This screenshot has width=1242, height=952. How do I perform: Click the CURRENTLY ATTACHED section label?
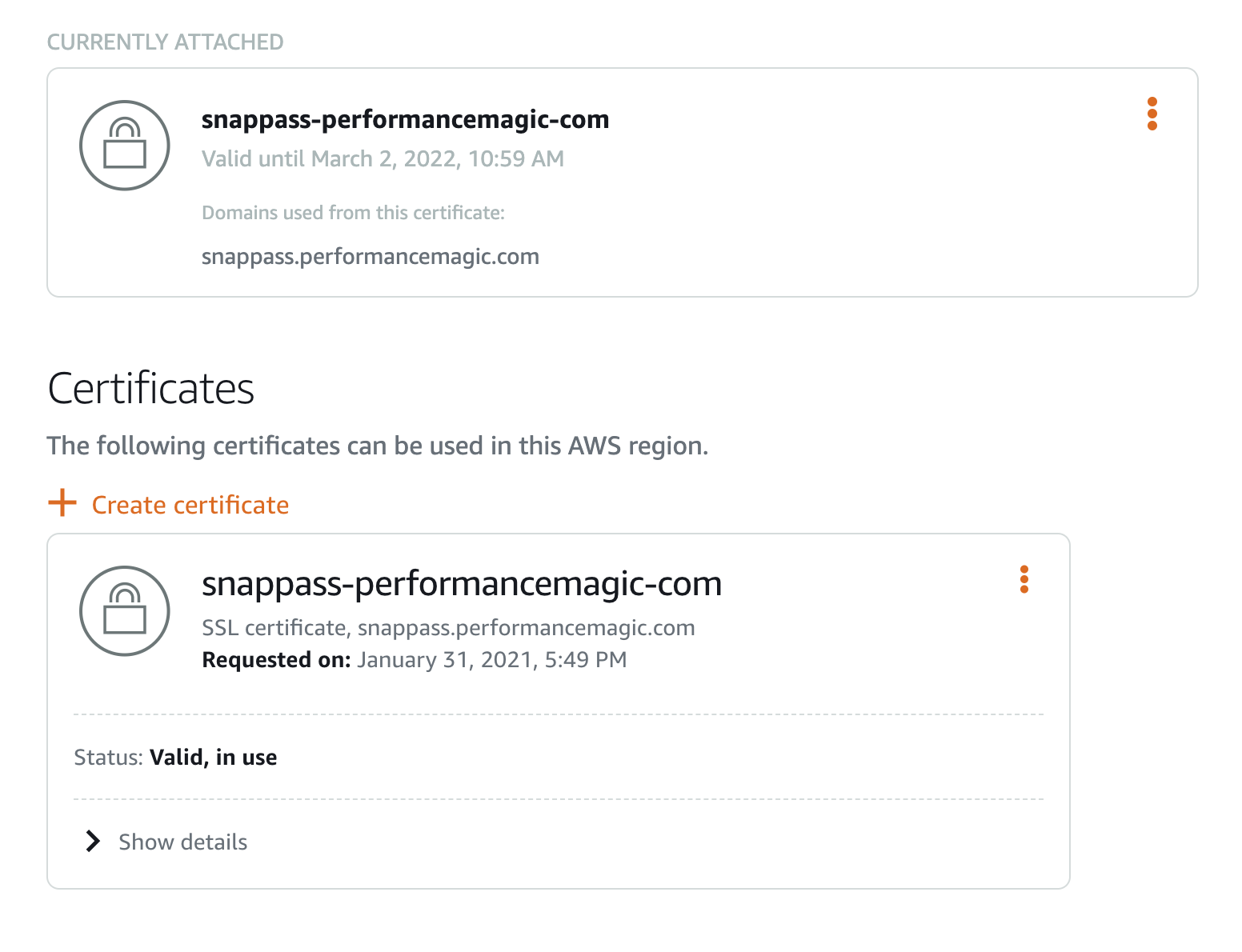pos(166,42)
